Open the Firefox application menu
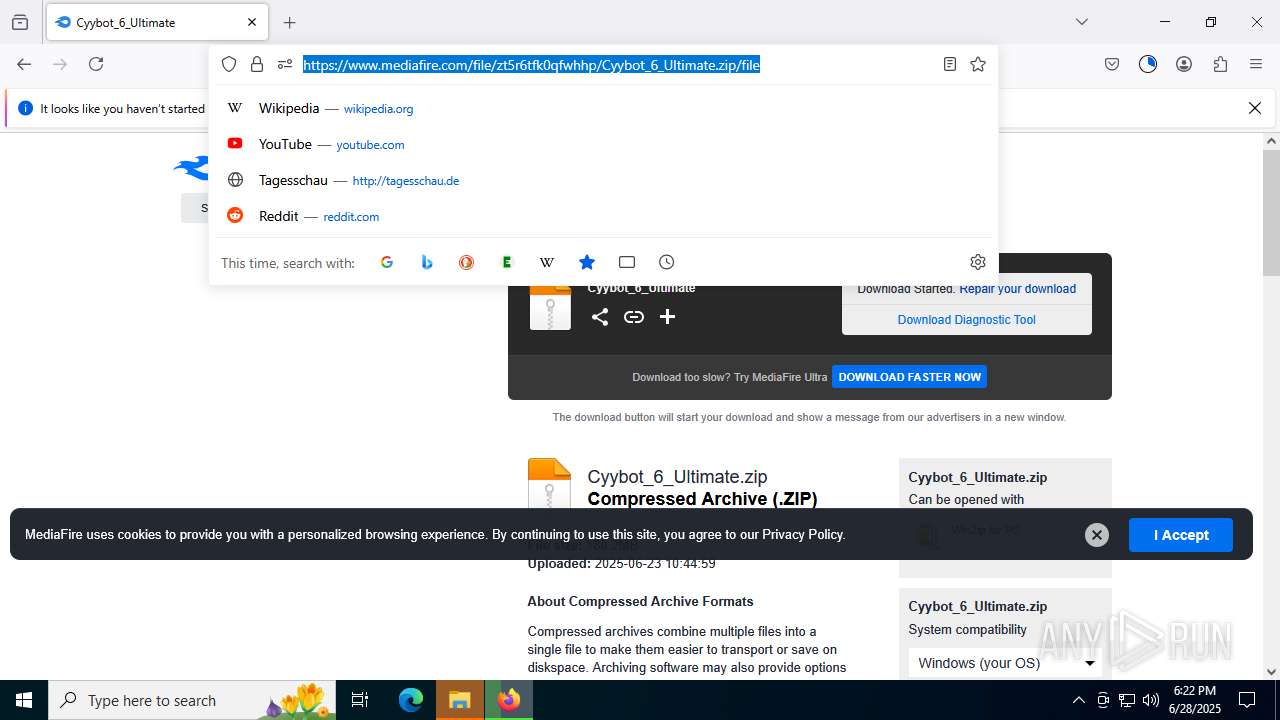 pyautogui.click(x=1256, y=64)
